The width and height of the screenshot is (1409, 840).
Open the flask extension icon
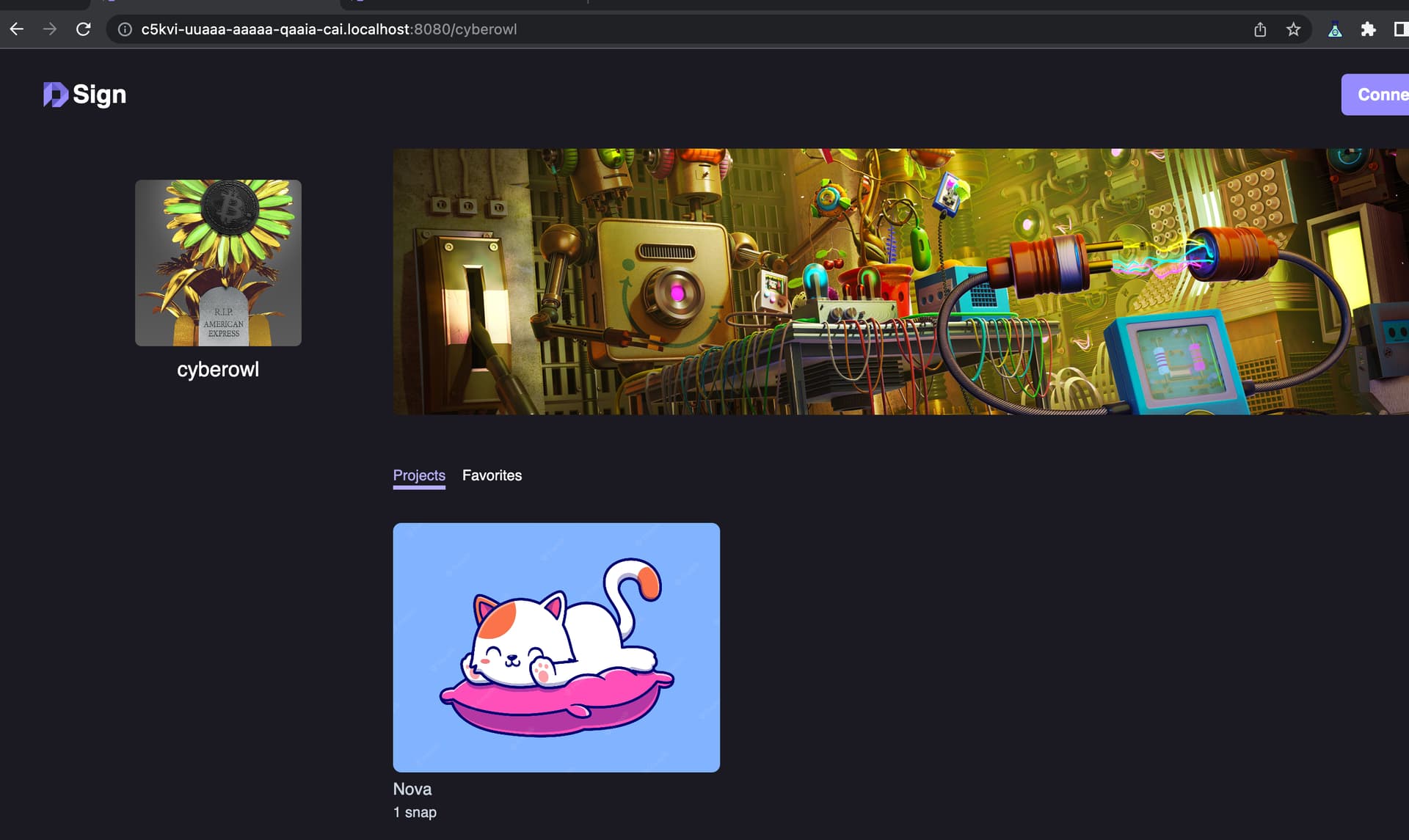coord(1335,29)
